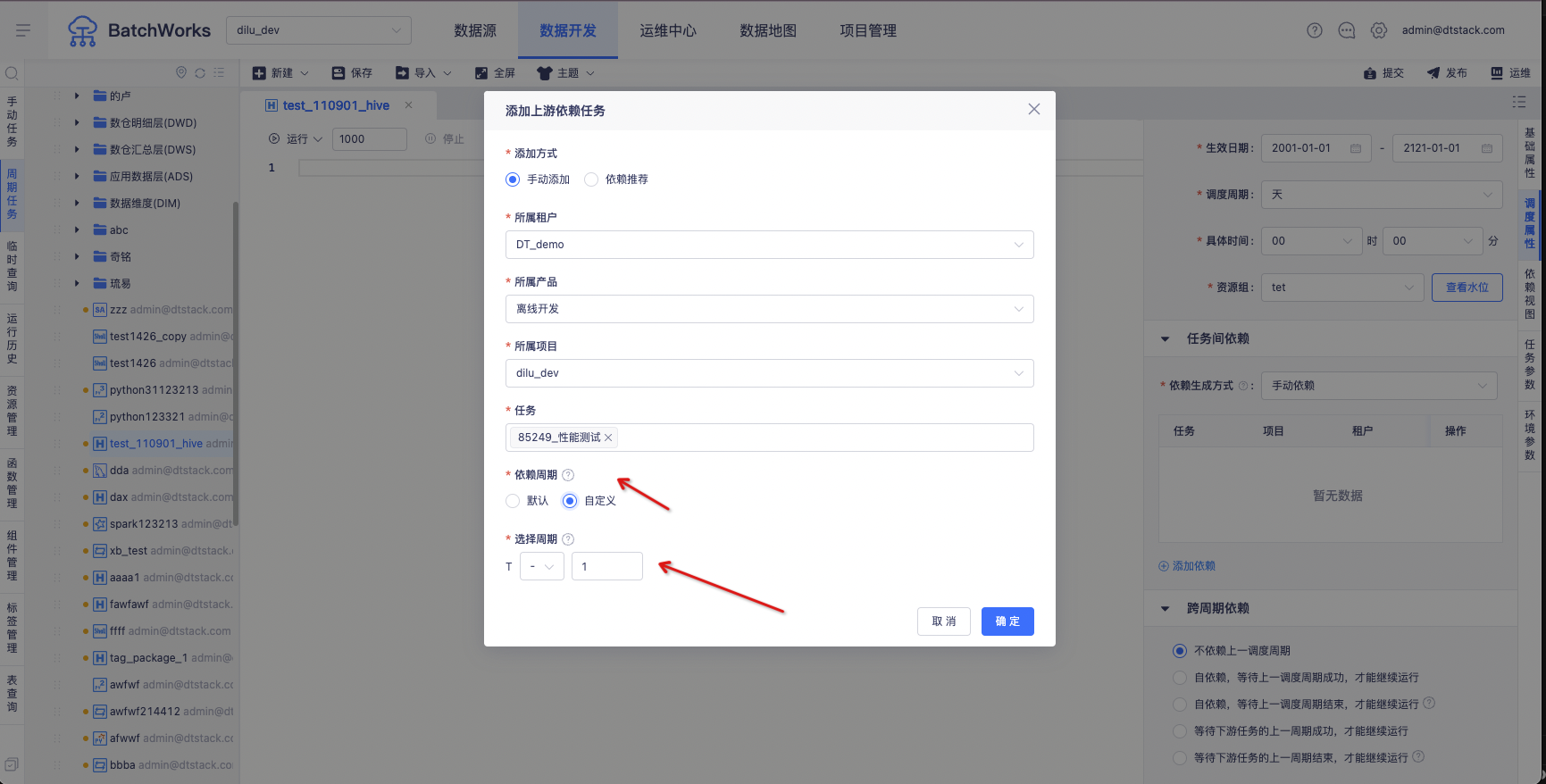Image resolution: width=1546 pixels, height=784 pixels.
Task: Open the project selector dilu_dev in header
Action: 319,30
